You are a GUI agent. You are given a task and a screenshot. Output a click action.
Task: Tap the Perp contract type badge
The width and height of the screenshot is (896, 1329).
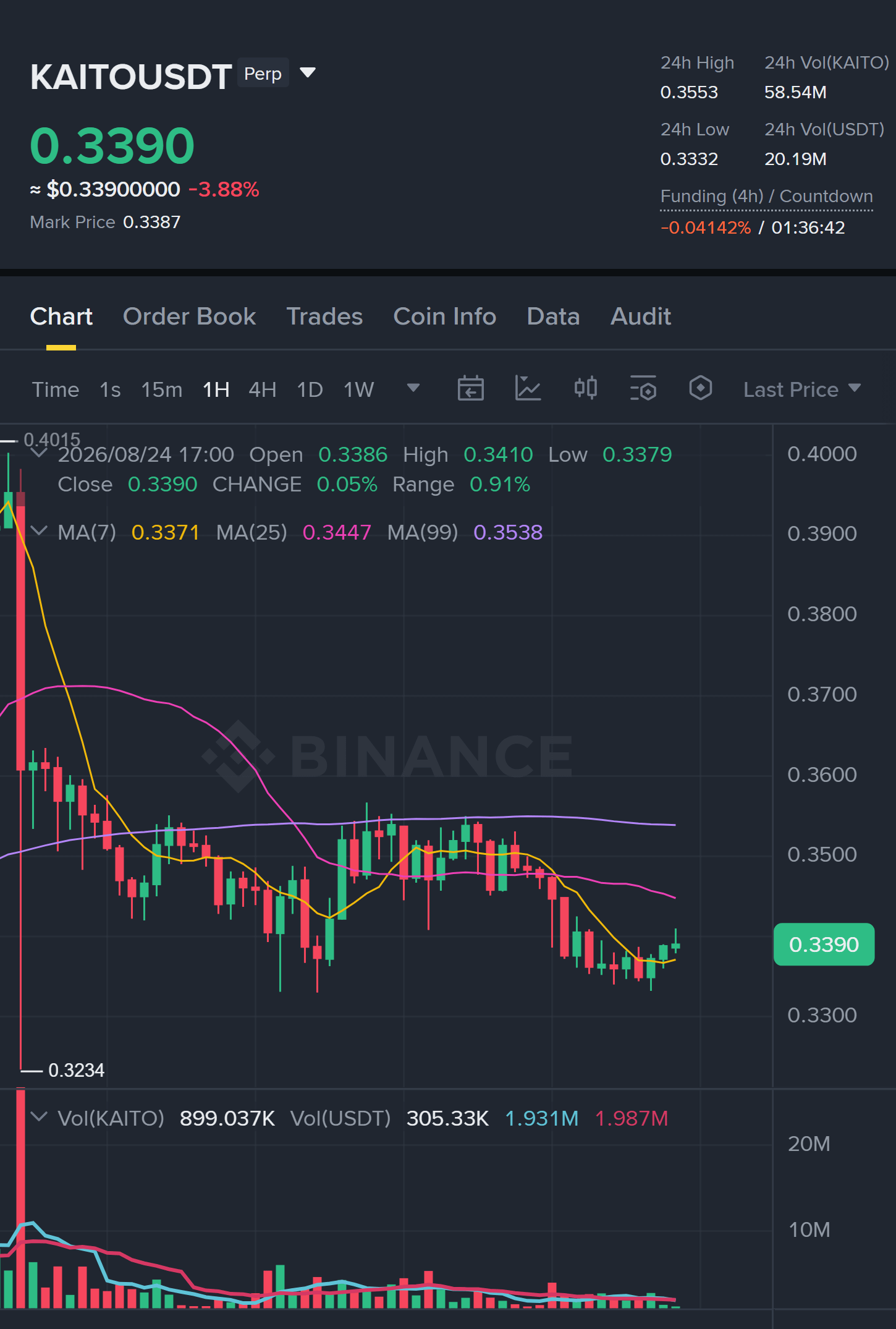(263, 73)
